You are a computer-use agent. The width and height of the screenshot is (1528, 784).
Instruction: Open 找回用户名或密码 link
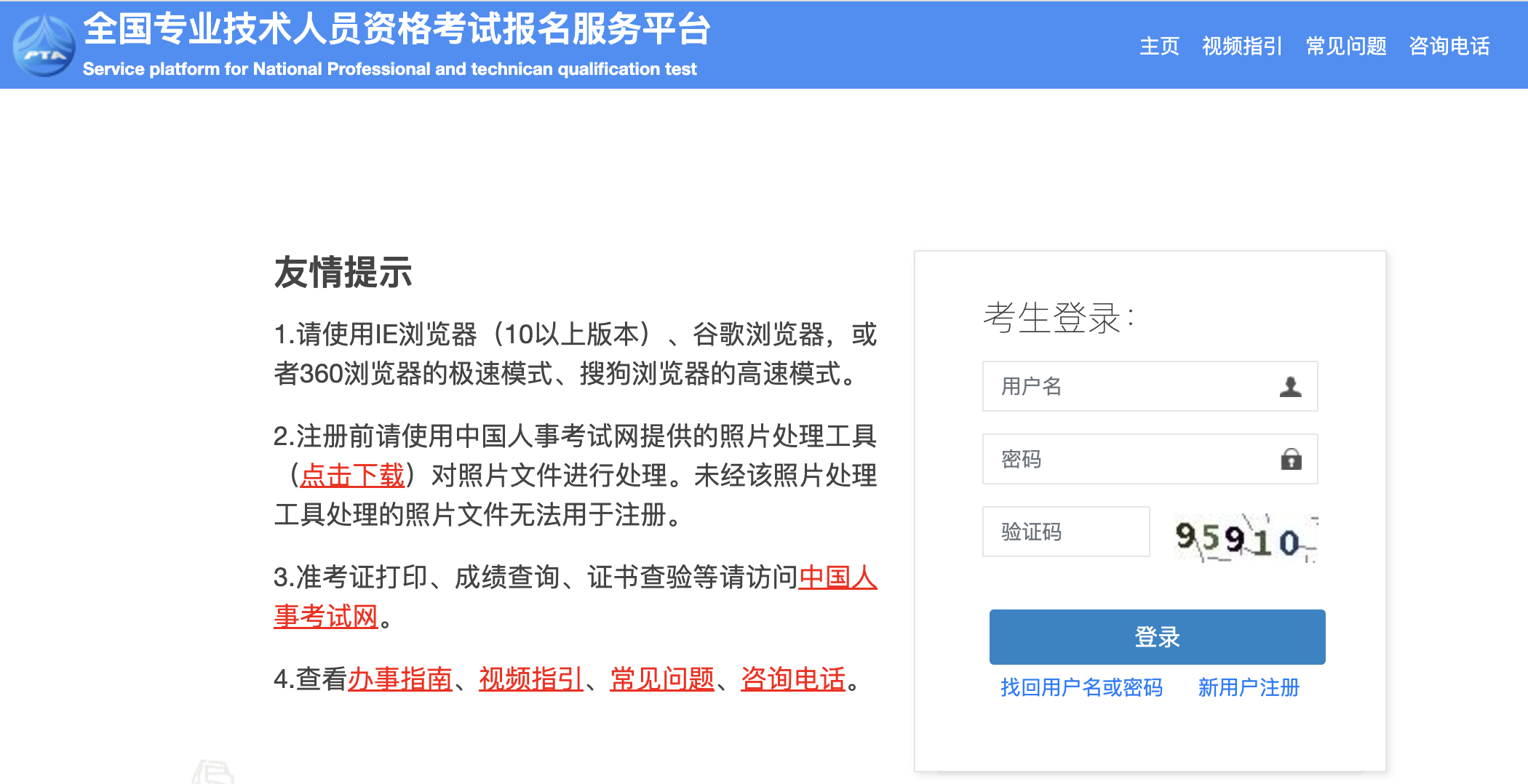pos(1081,687)
